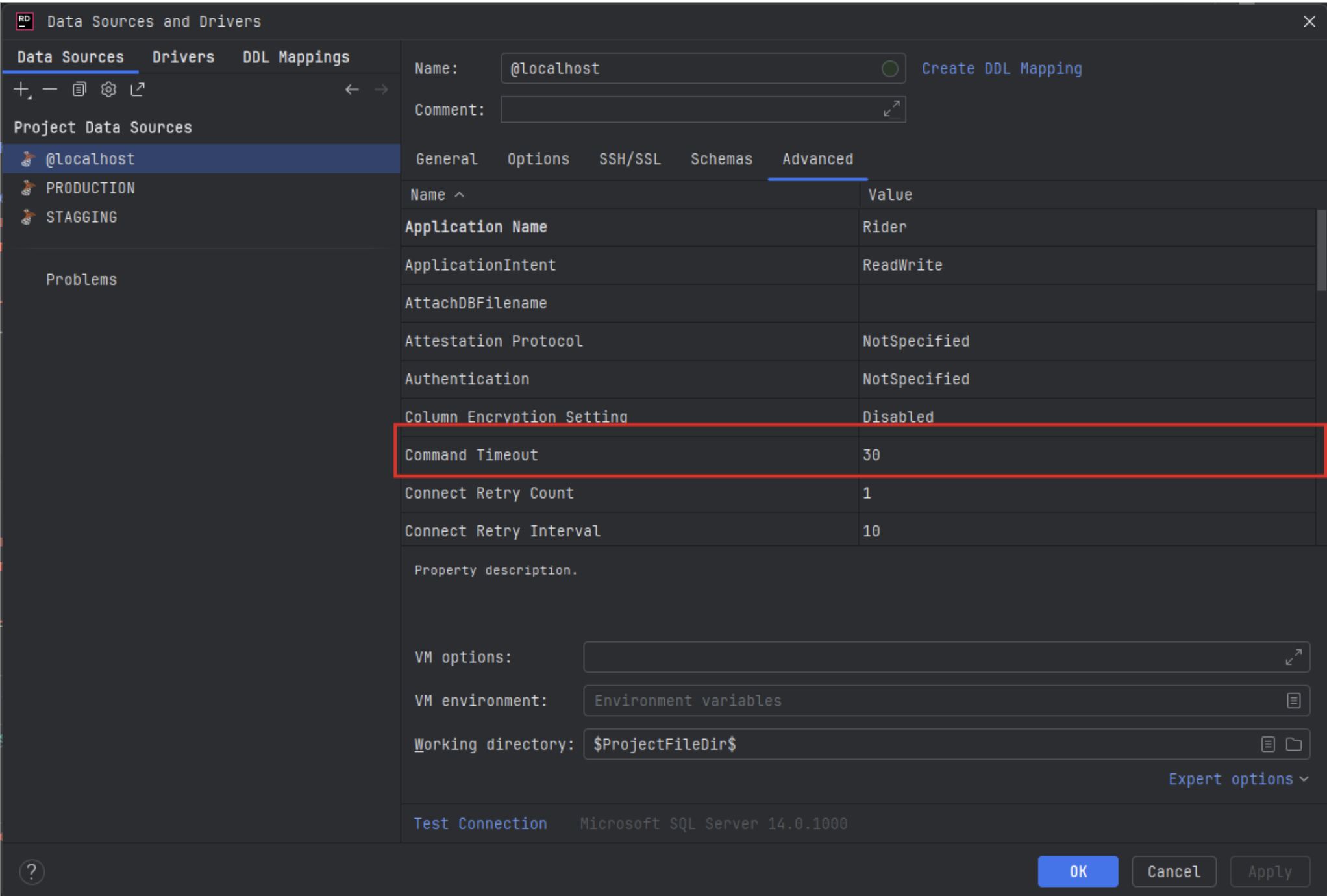Sort by Name column header
The image size is (1327, 896).
(x=630, y=195)
